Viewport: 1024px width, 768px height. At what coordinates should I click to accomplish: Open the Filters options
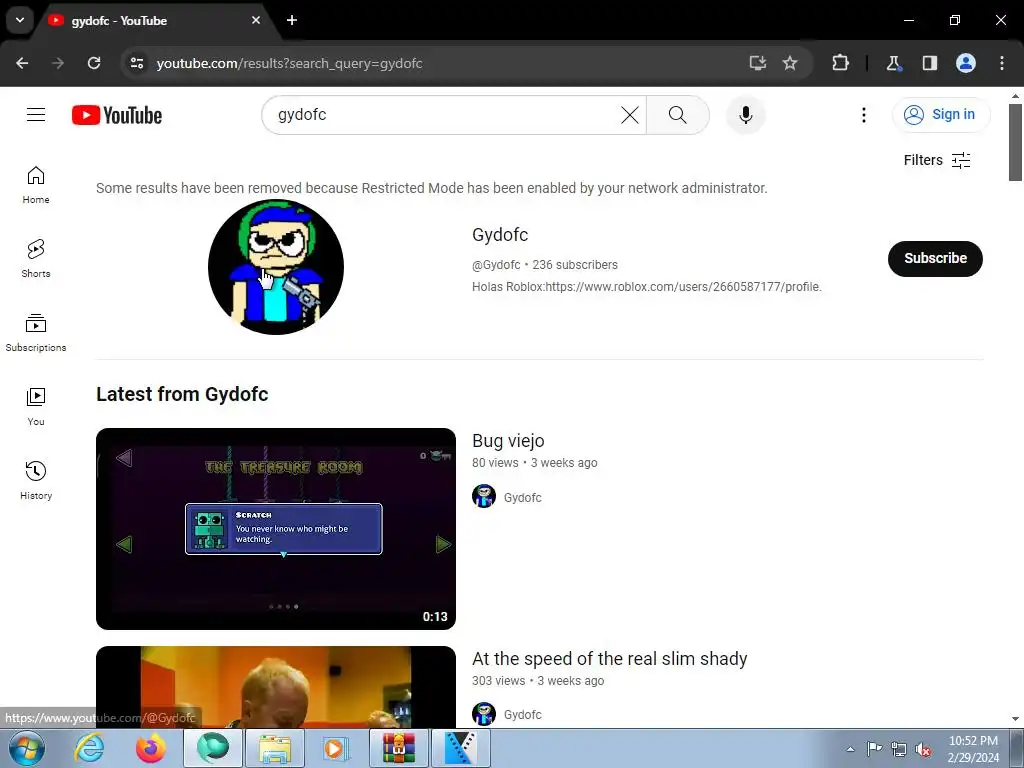click(x=936, y=160)
